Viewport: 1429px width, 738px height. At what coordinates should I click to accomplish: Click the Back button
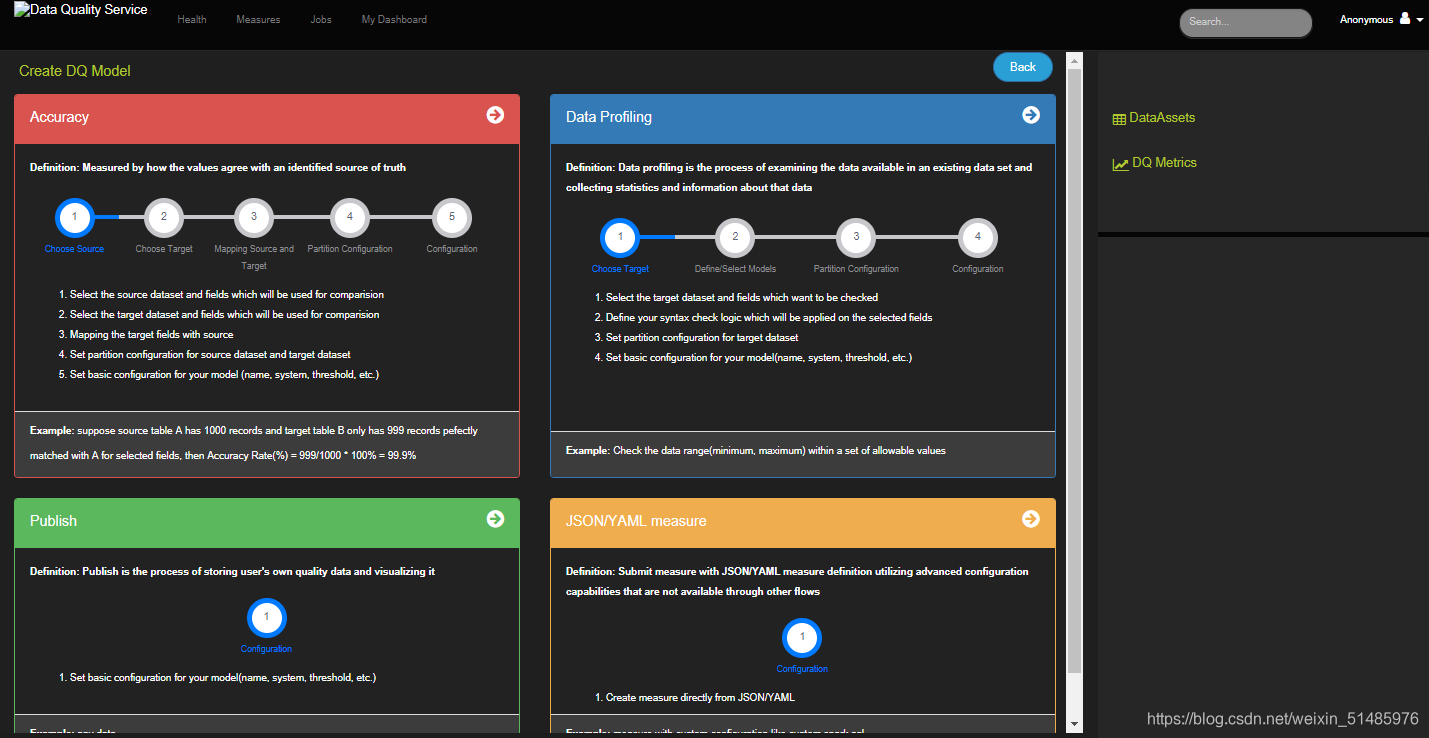(x=1023, y=67)
